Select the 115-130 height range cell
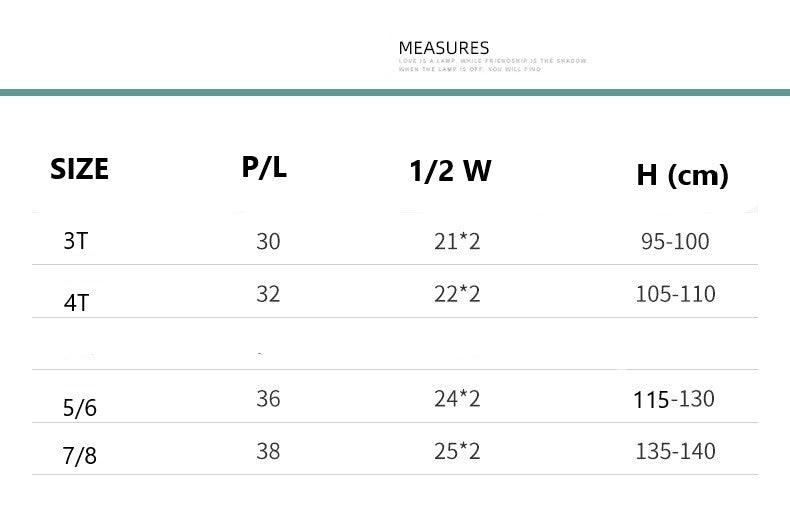 point(674,399)
